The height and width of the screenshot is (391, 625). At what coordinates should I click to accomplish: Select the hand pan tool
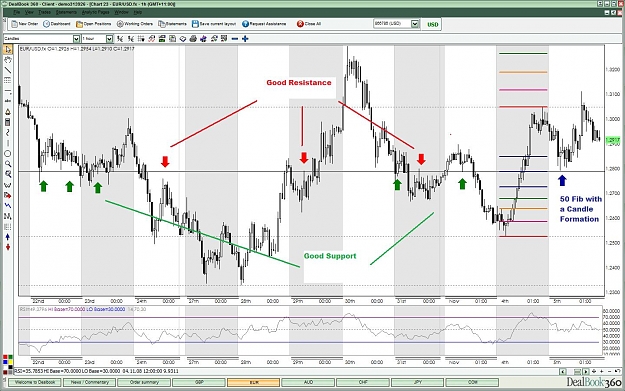pyautogui.click(x=8, y=59)
